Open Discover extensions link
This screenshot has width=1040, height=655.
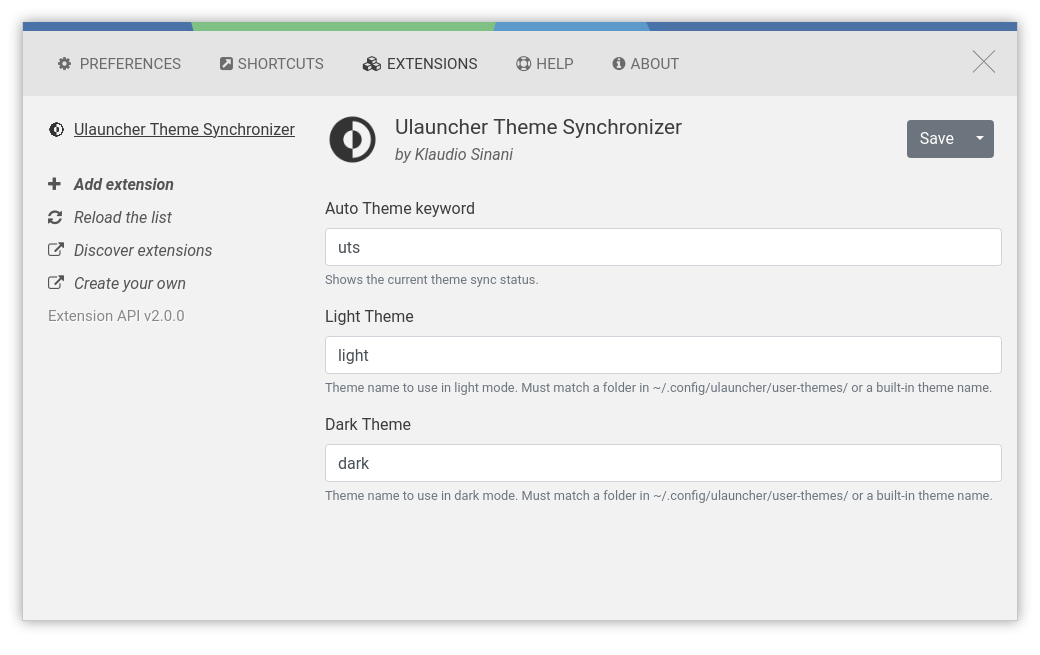tap(143, 251)
